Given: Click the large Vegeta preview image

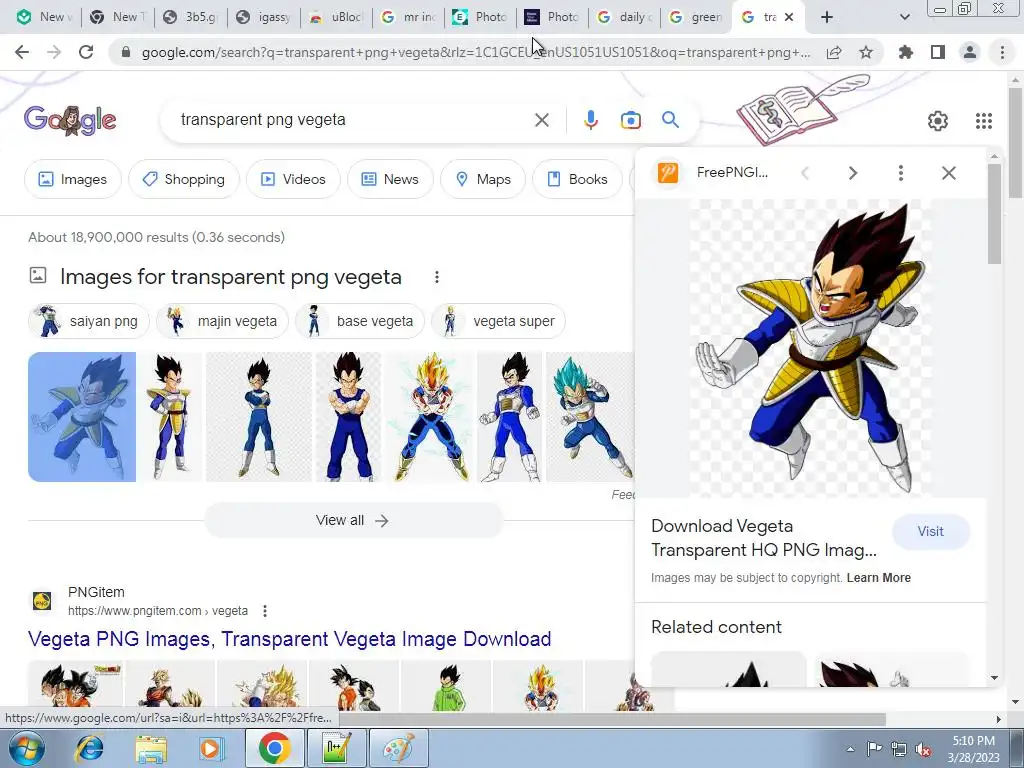Looking at the screenshot, I should 810,349.
